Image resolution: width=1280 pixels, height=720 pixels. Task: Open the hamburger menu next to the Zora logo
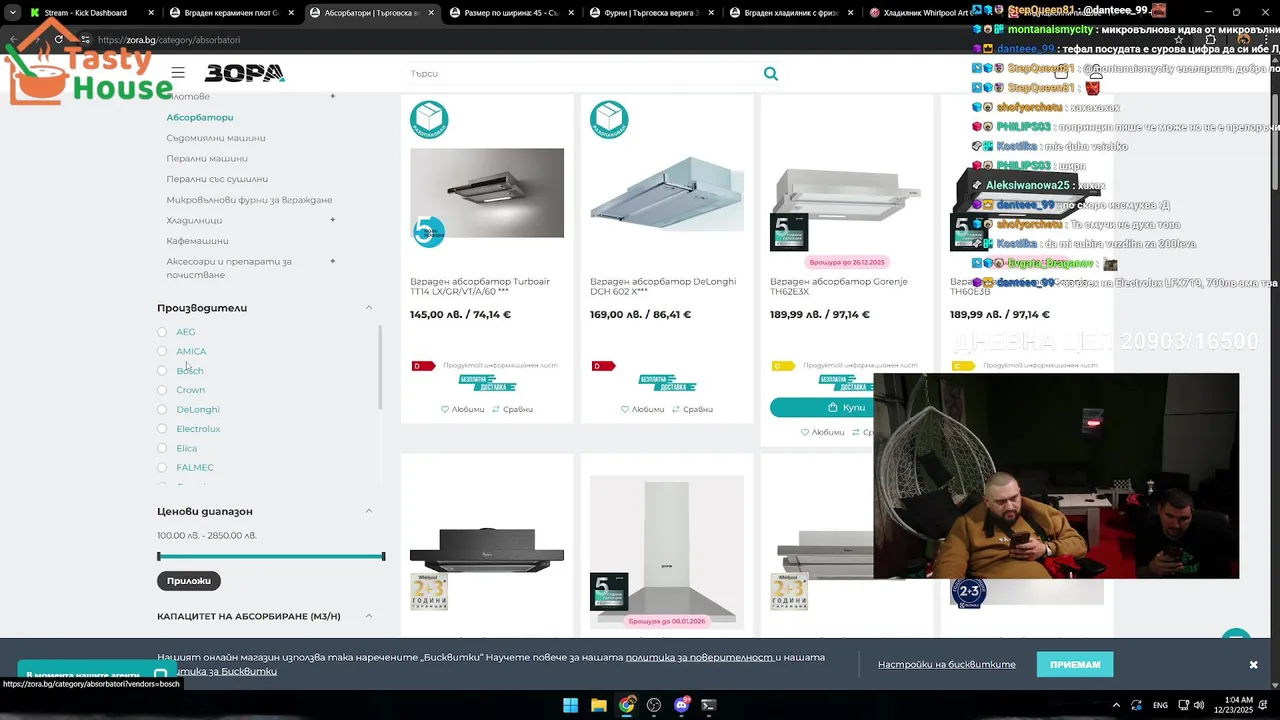click(x=178, y=73)
